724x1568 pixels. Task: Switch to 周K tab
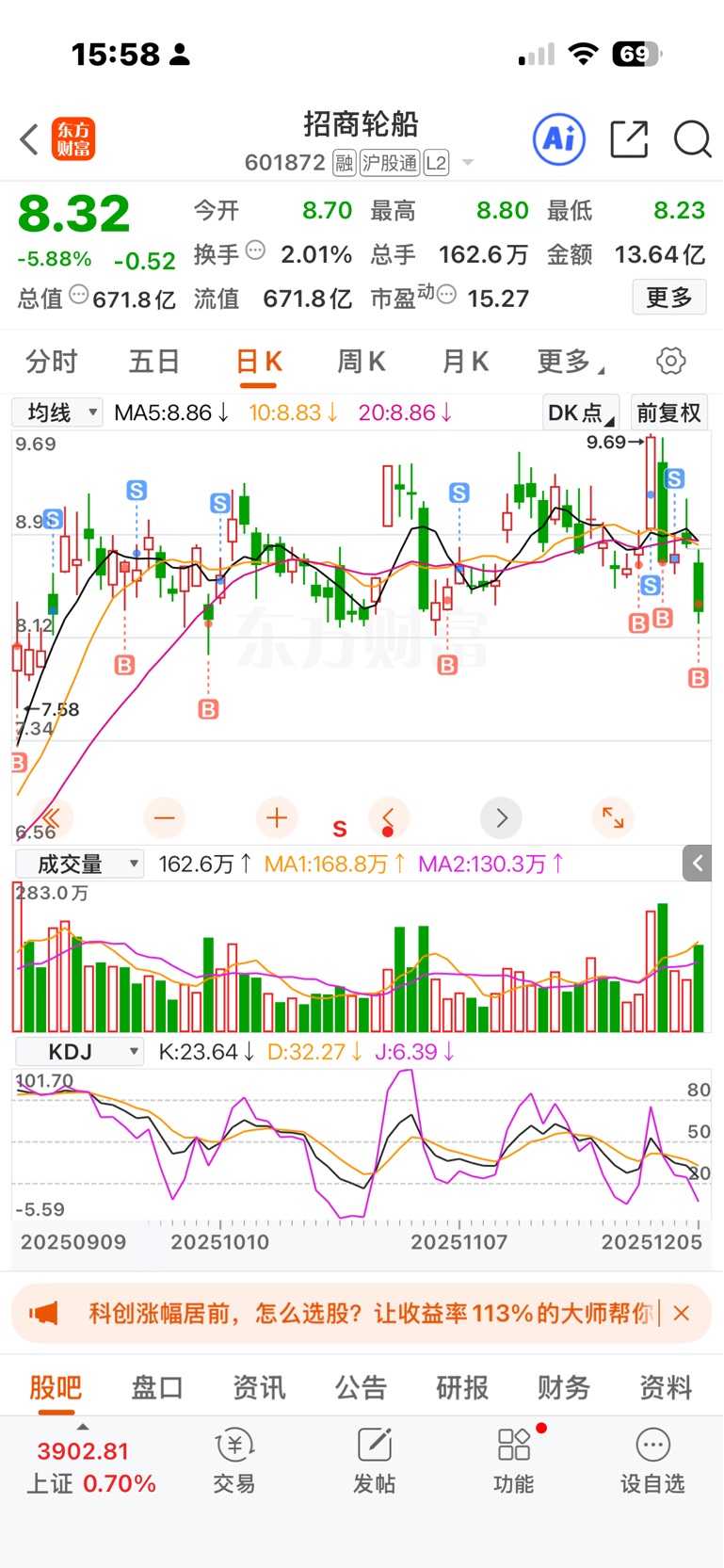362,362
